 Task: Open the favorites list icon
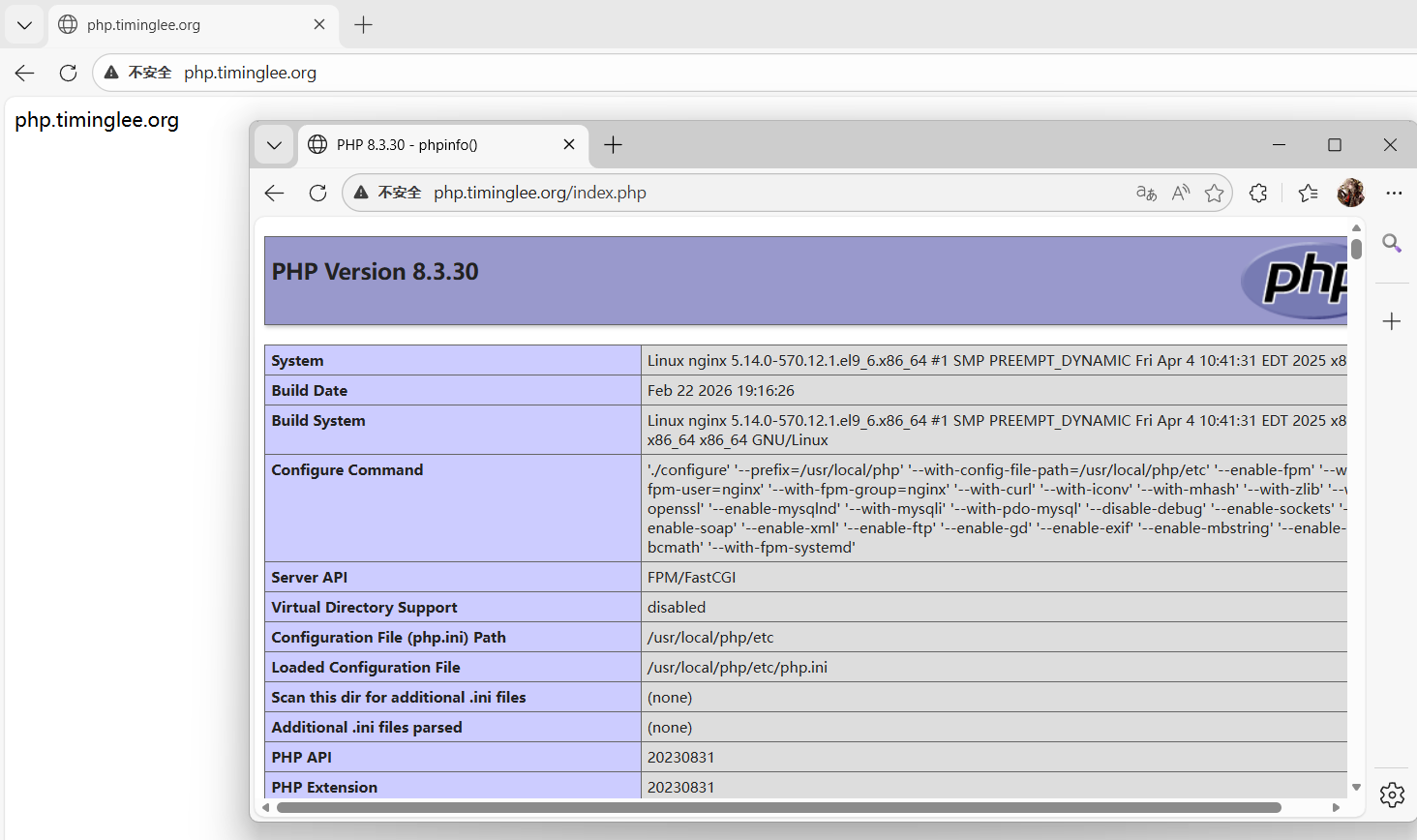point(1308,193)
